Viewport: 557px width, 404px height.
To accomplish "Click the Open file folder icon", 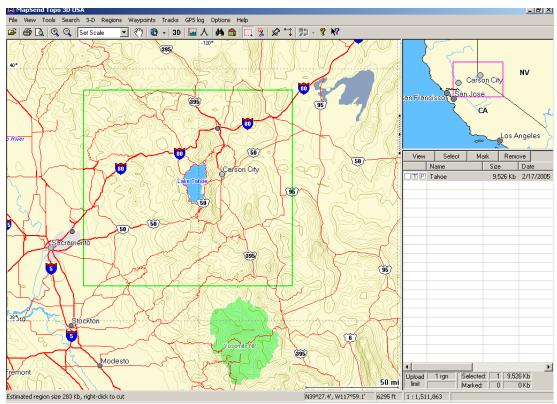I will coord(12,32).
